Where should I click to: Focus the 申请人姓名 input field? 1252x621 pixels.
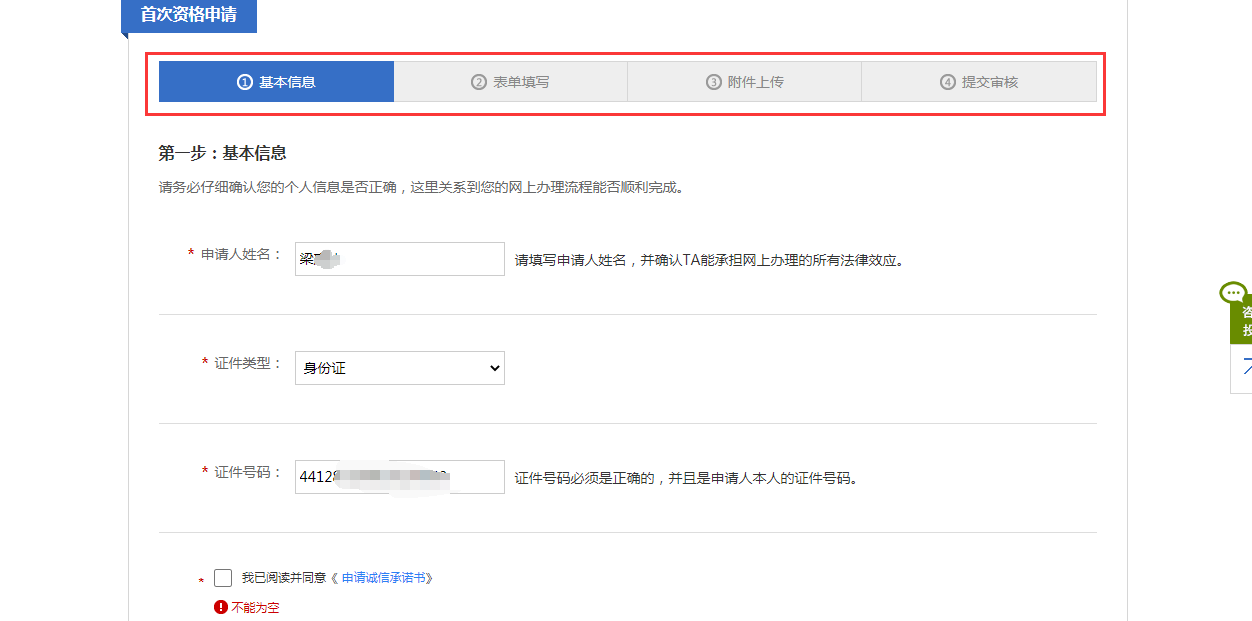pyautogui.click(x=399, y=259)
